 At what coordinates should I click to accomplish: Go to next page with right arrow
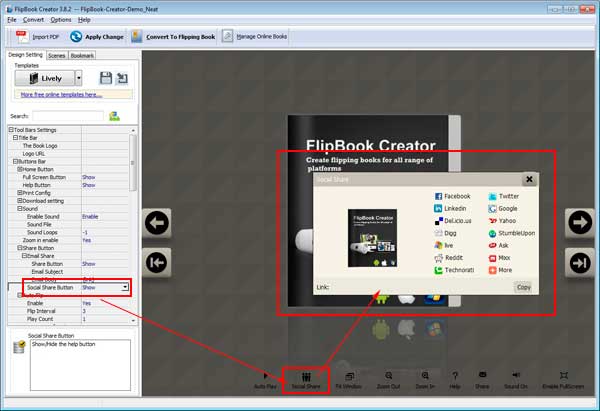[x=580, y=223]
